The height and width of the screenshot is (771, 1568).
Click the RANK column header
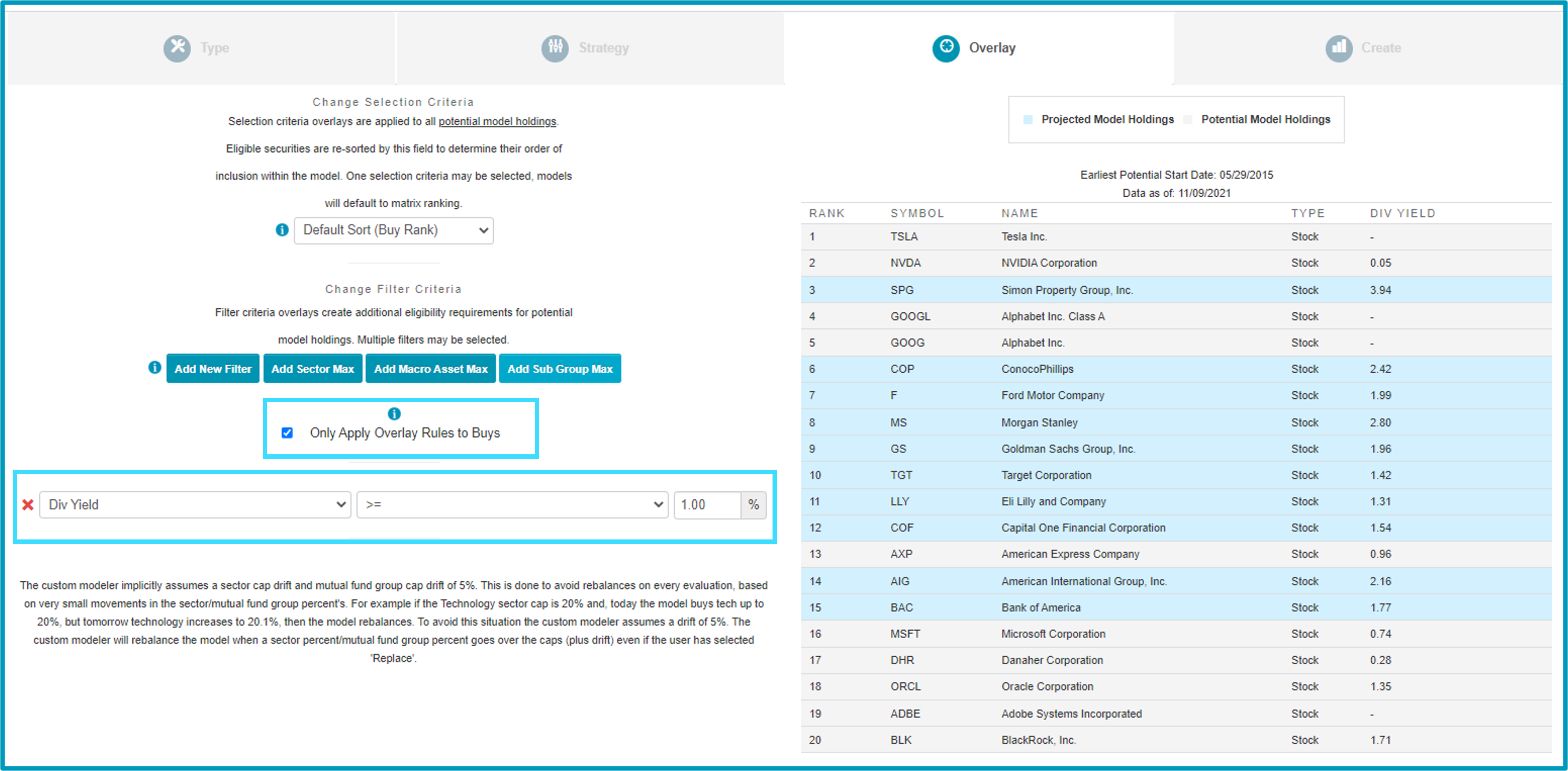coord(827,213)
